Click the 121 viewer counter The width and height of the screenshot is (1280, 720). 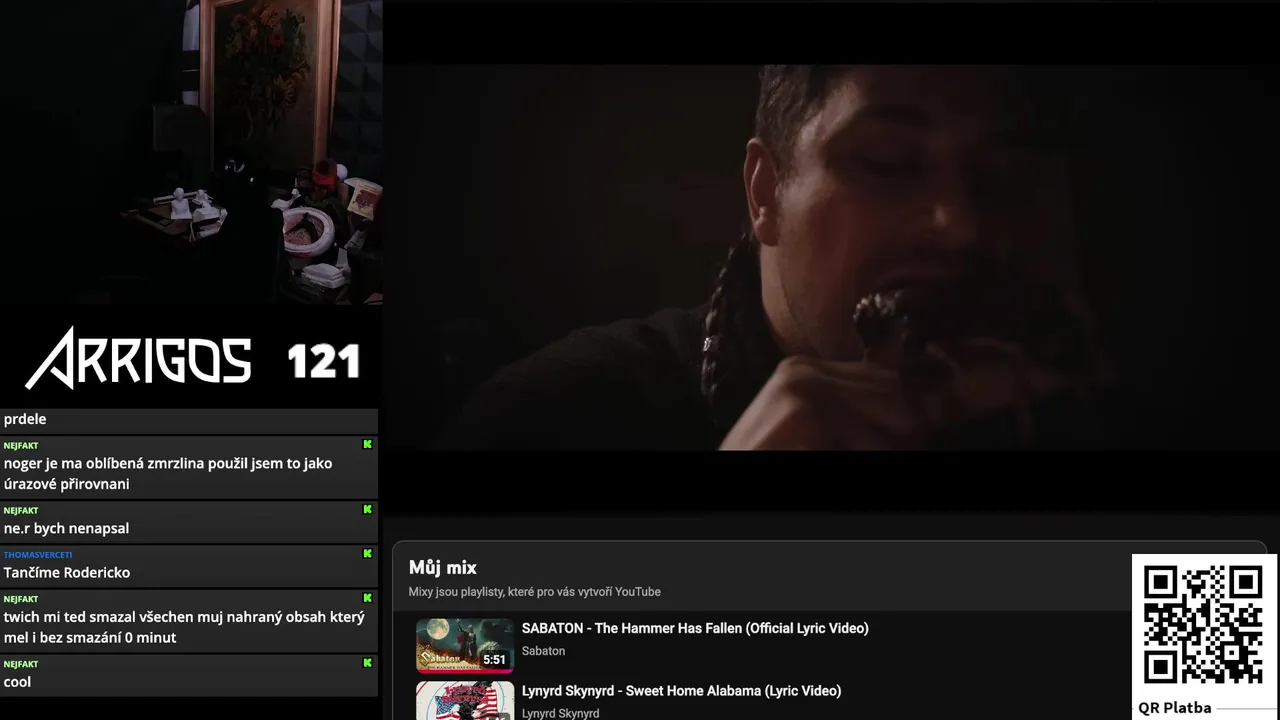(323, 361)
